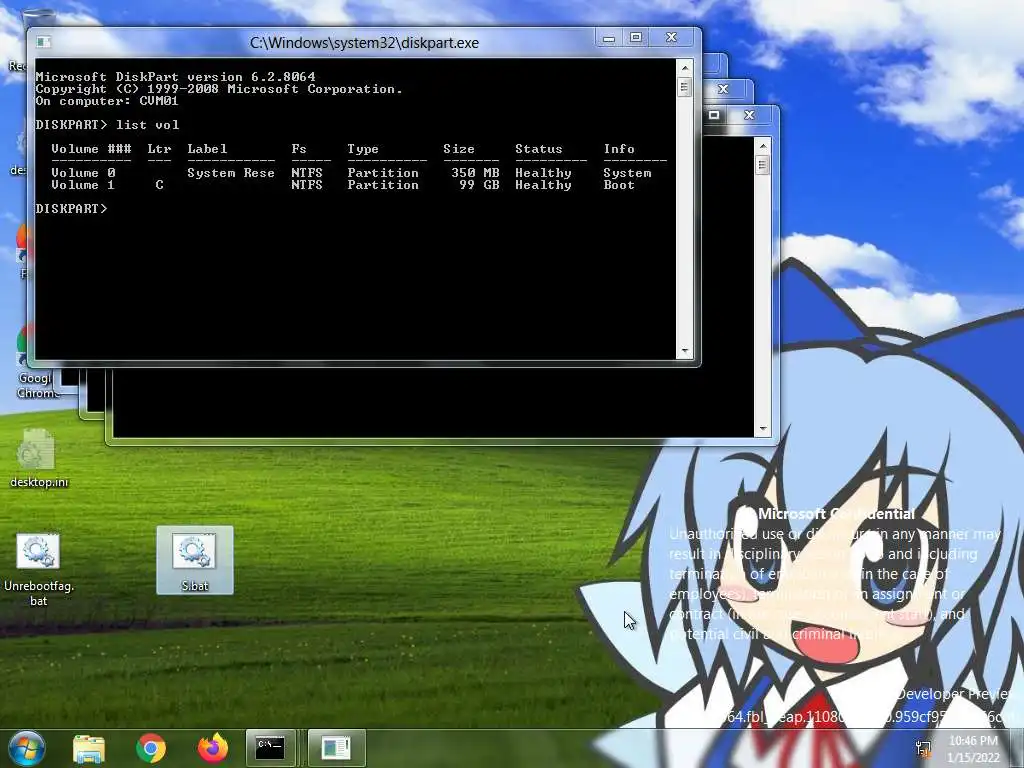Image resolution: width=1024 pixels, height=768 pixels.
Task: Open the Windows Start orb
Action: (x=26, y=748)
